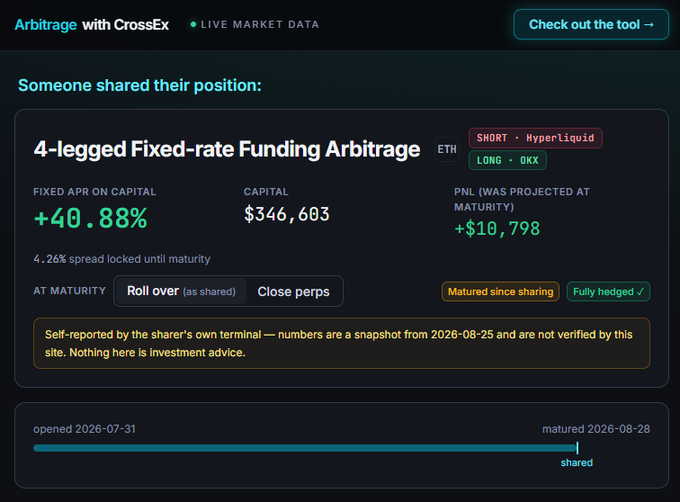Click the 'SHORT · Hyperliquid' tag
Screen dimensions: 680x502
(535, 138)
